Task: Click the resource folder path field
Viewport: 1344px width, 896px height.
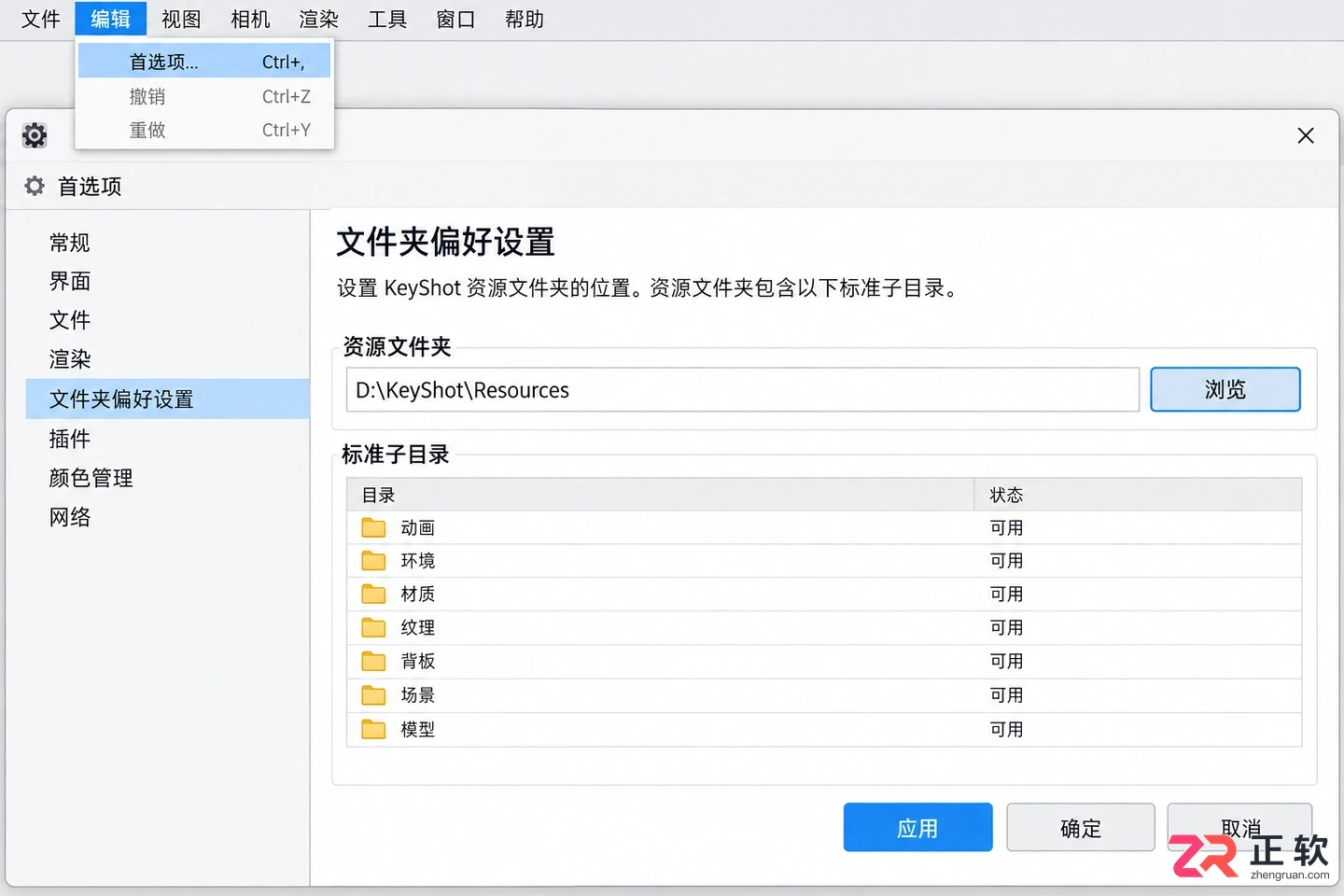Action: [x=743, y=389]
